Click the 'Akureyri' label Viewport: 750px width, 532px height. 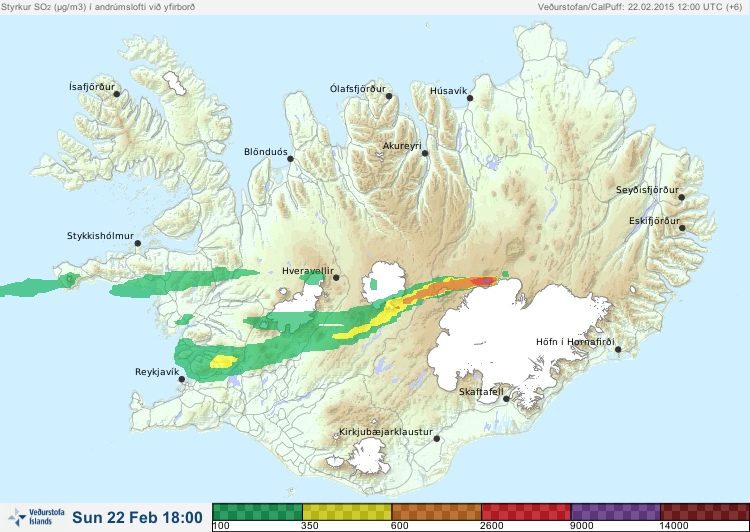pos(402,146)
